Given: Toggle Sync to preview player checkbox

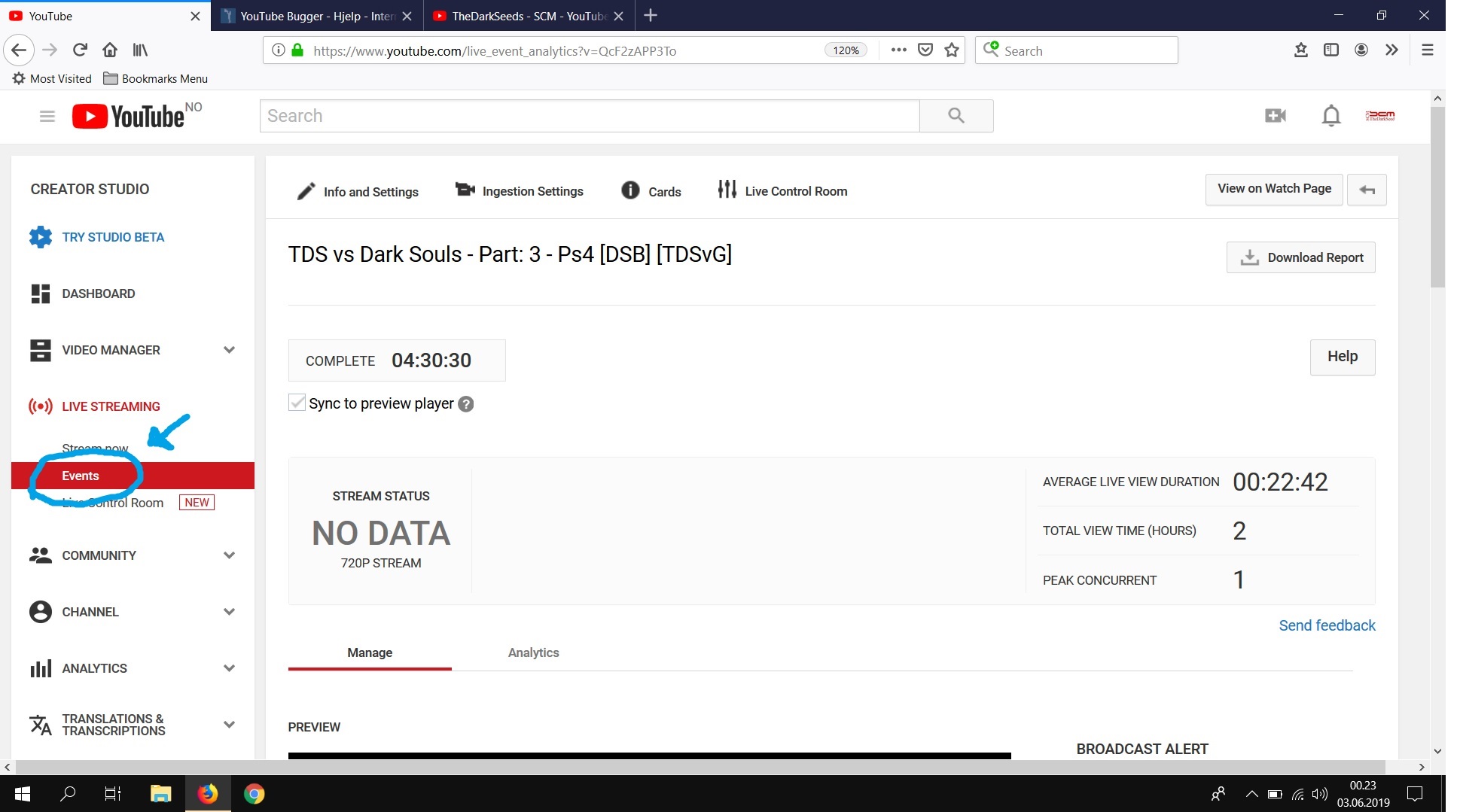Looking at the screenshot, I should pos(297,403).
